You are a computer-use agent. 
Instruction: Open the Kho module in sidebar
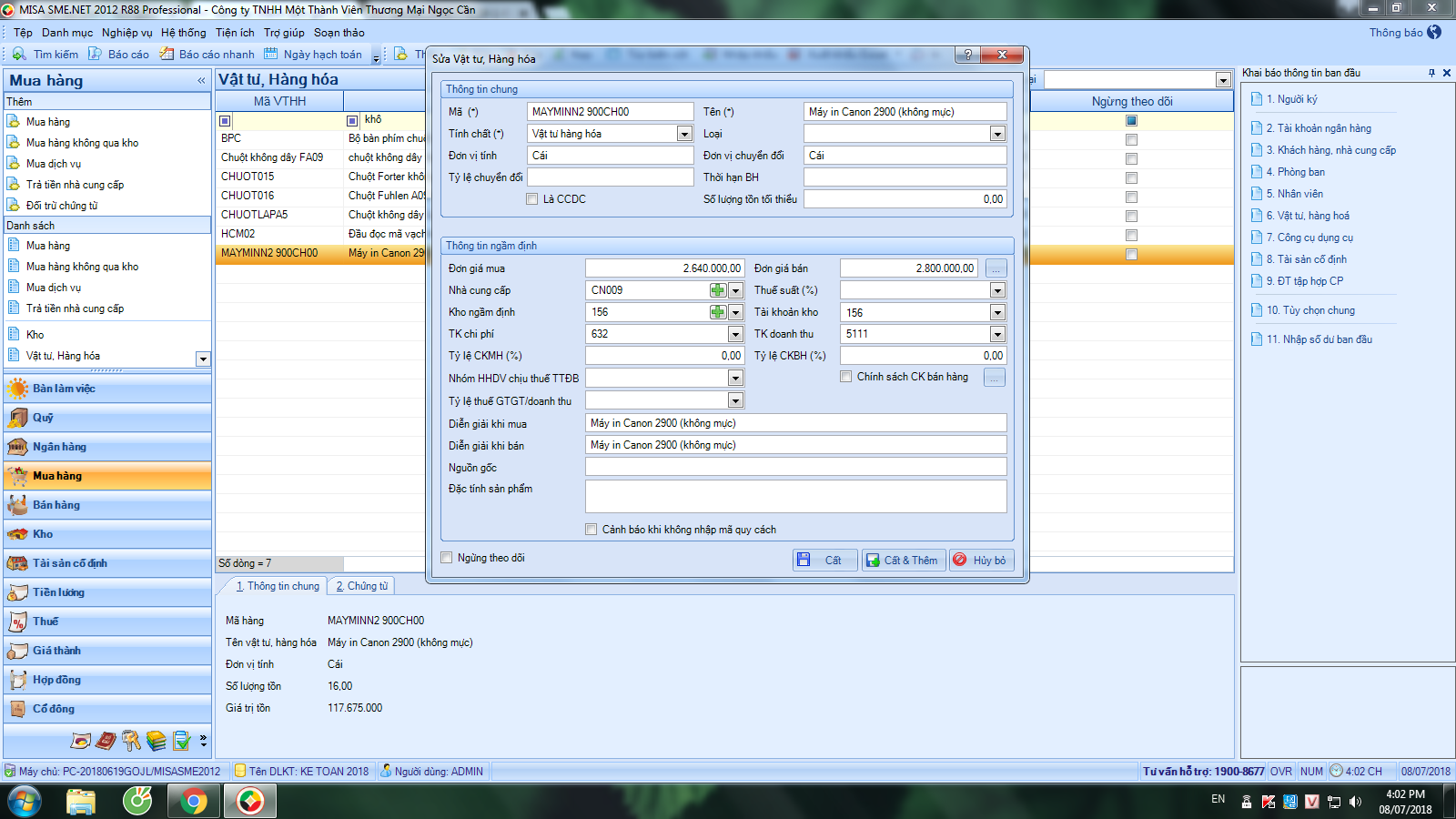(x=107, y=534)
